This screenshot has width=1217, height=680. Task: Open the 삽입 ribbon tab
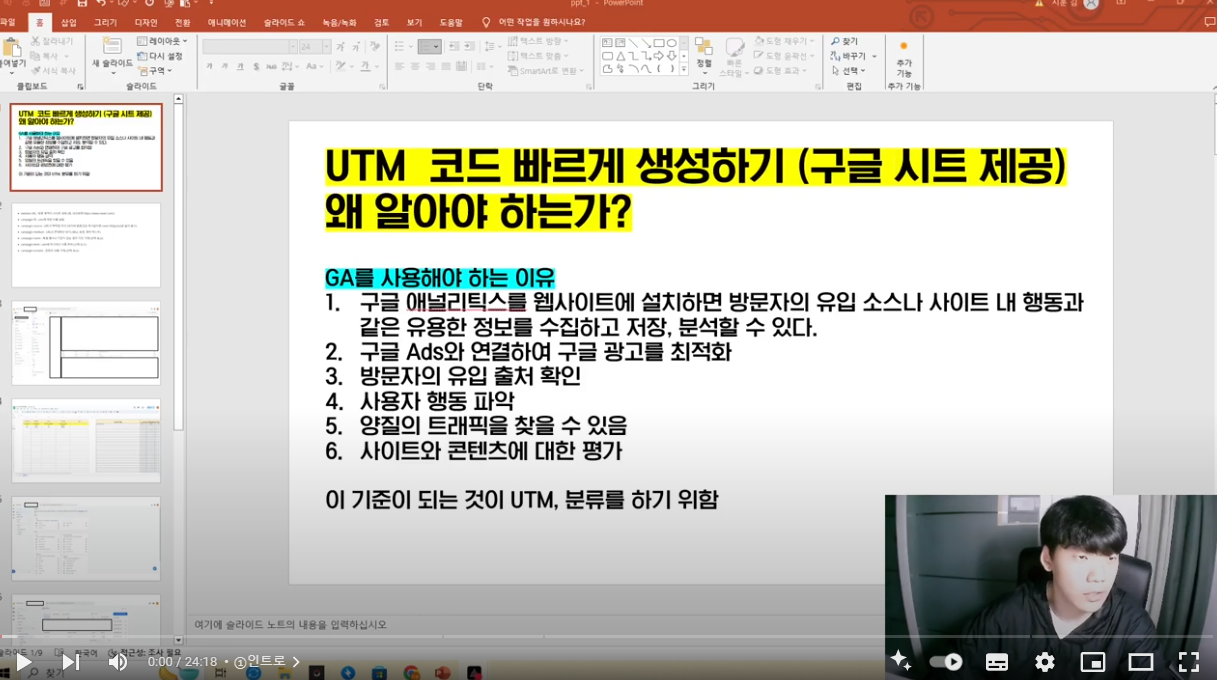point(69,22)
